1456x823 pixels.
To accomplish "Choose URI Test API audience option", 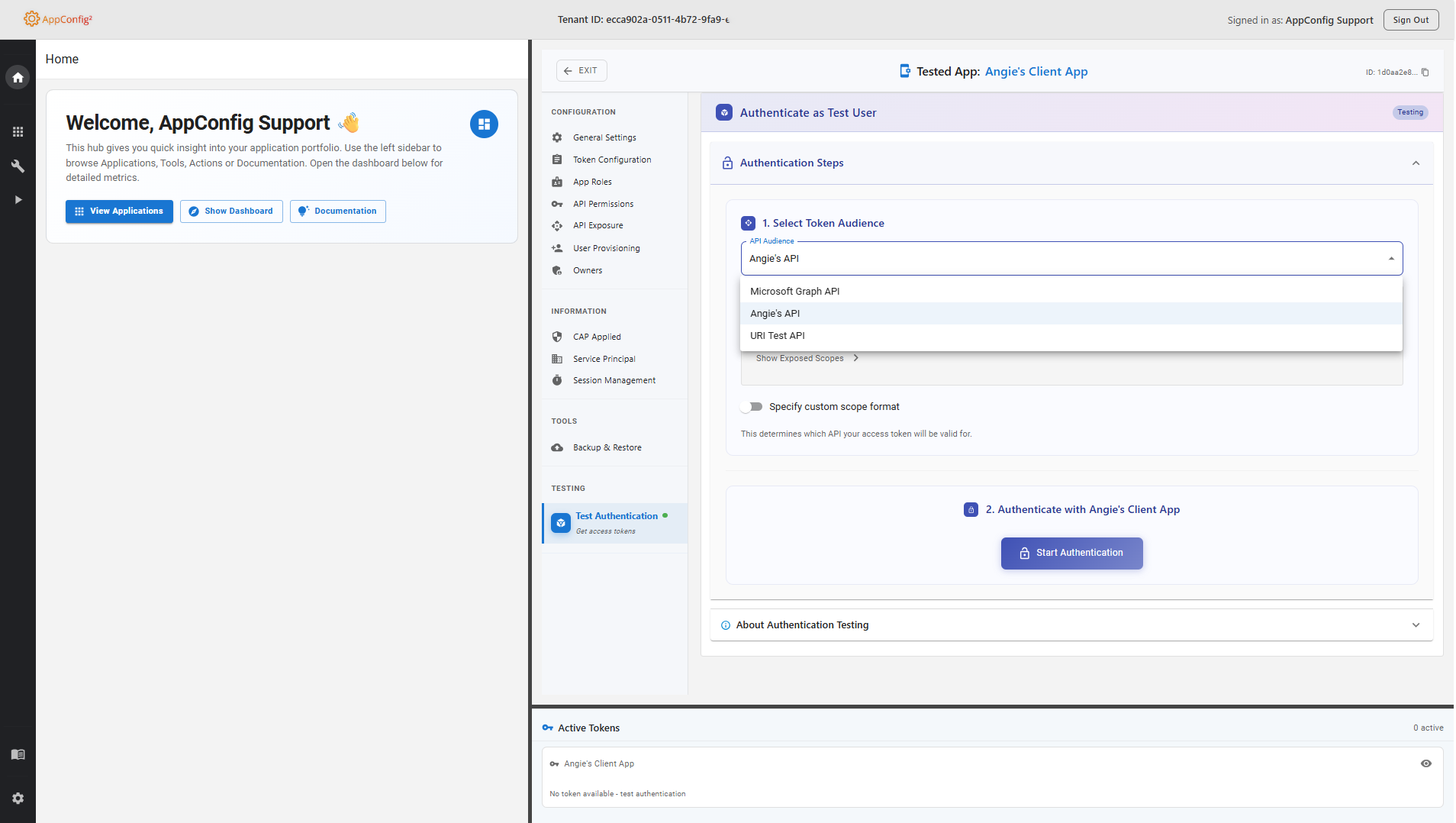I will (x=777, y=336).
